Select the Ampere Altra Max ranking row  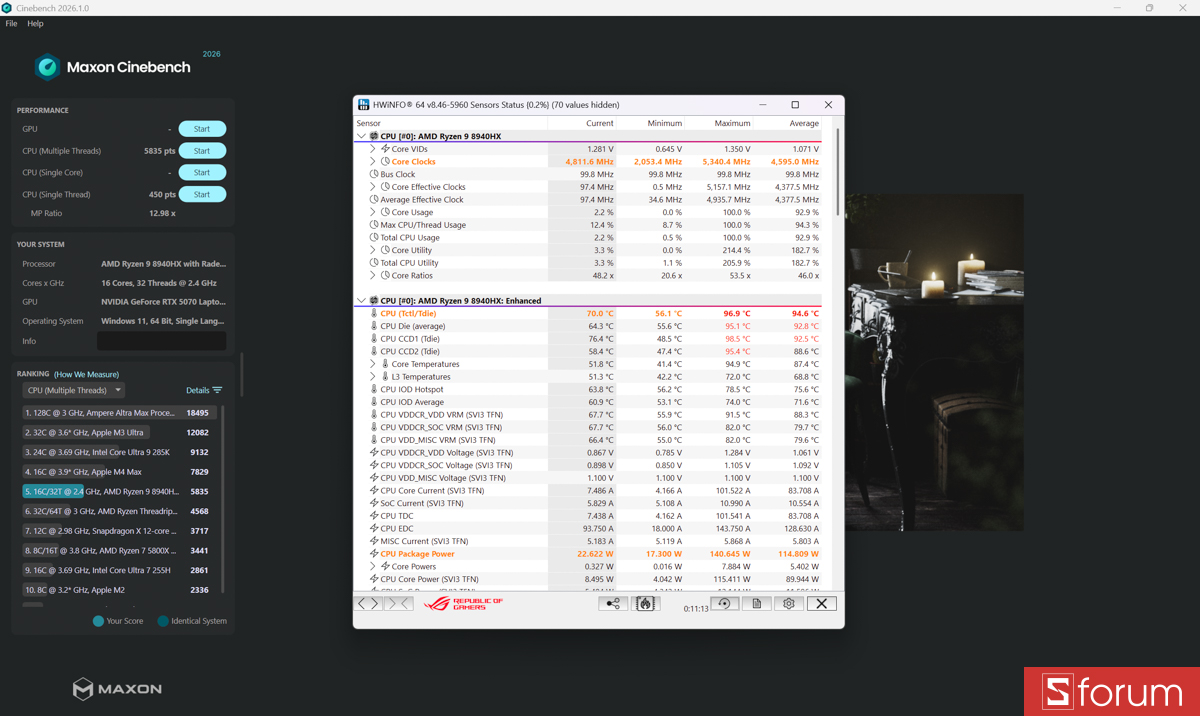coord(118,412)
